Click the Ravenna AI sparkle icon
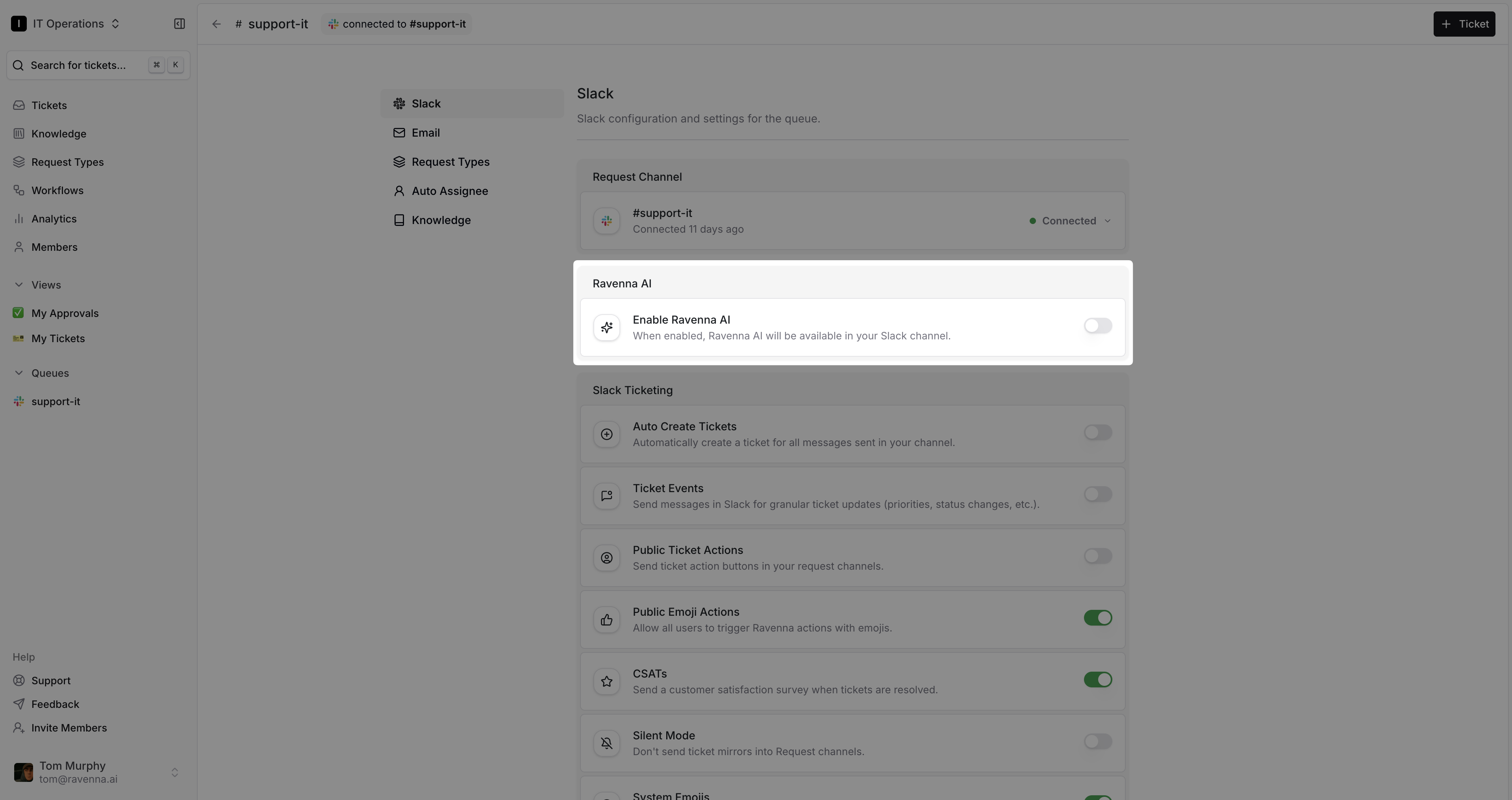1512x800 pixels. [606, 328]
